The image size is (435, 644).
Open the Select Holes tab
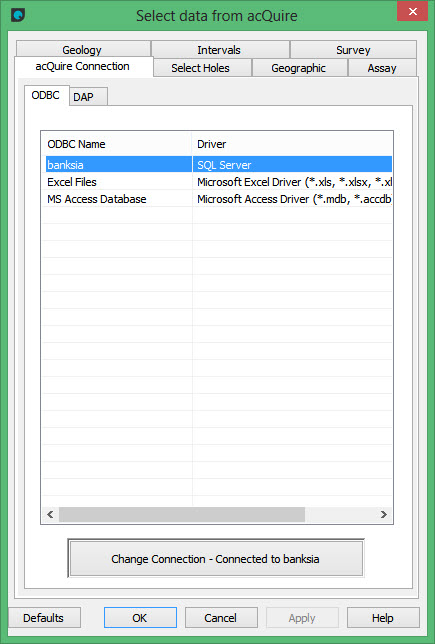pyautogui.click(x=202, y=68)
